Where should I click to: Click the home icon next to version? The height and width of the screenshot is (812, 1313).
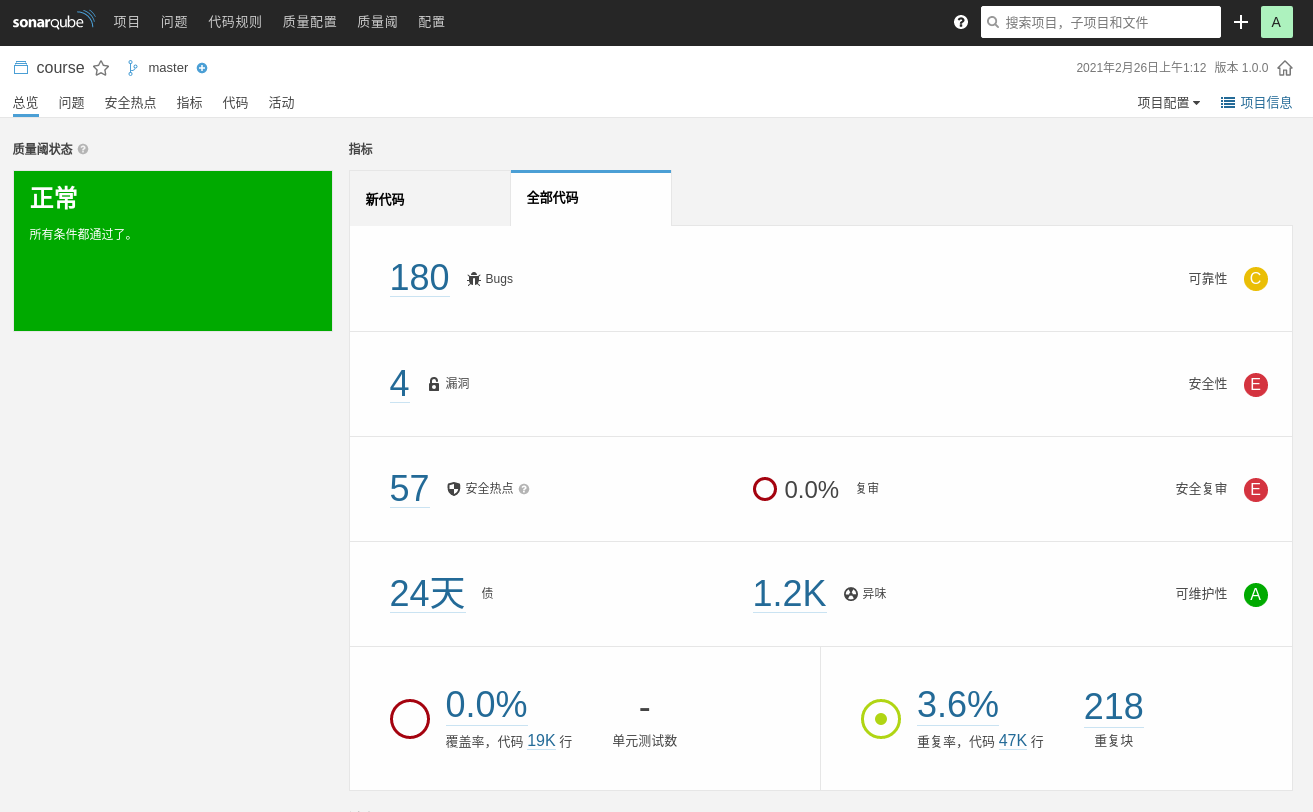pyautogui.click(x=1285, y=68)
